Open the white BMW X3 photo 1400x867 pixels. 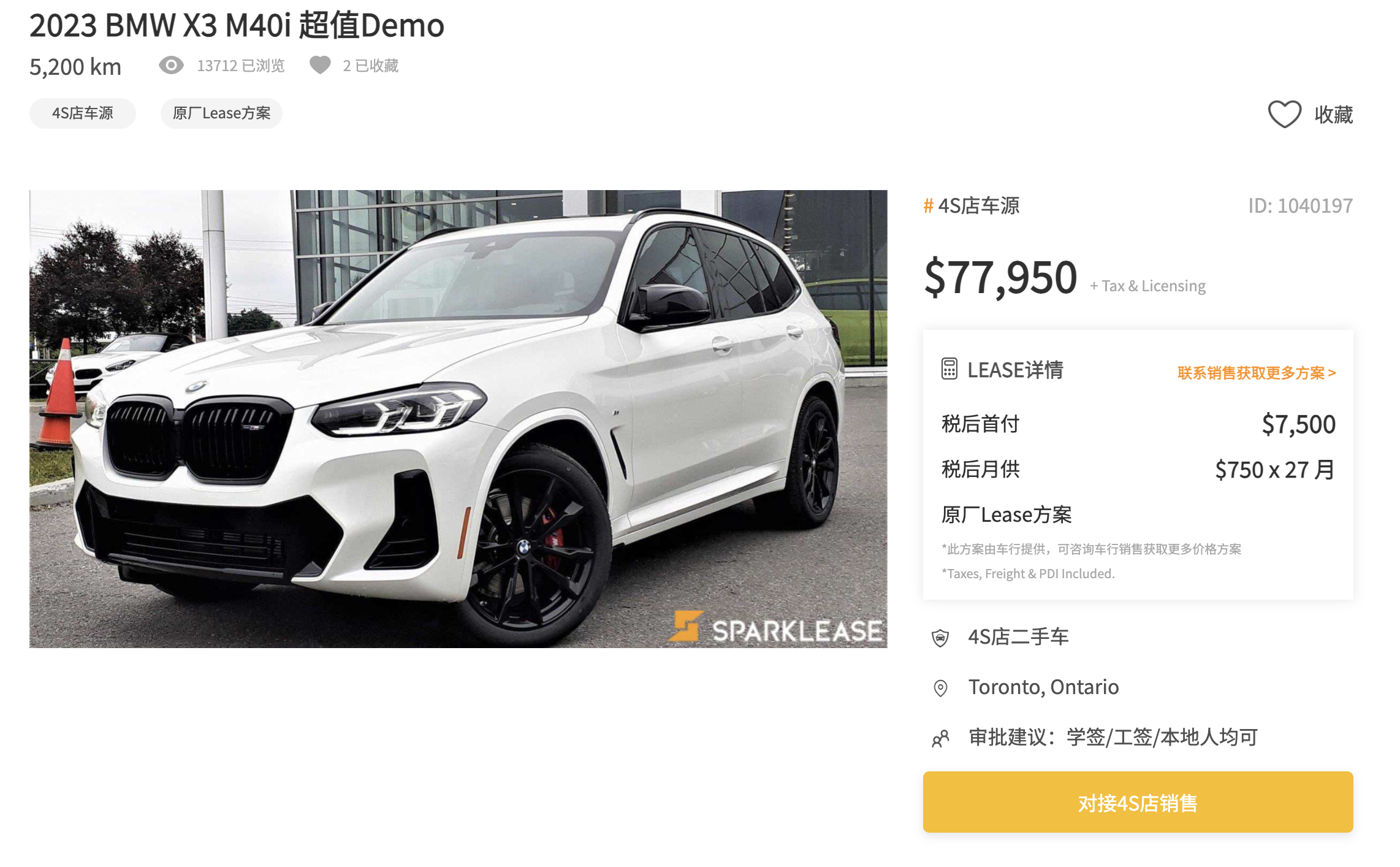pyautogui.click(x=458, y=419)
